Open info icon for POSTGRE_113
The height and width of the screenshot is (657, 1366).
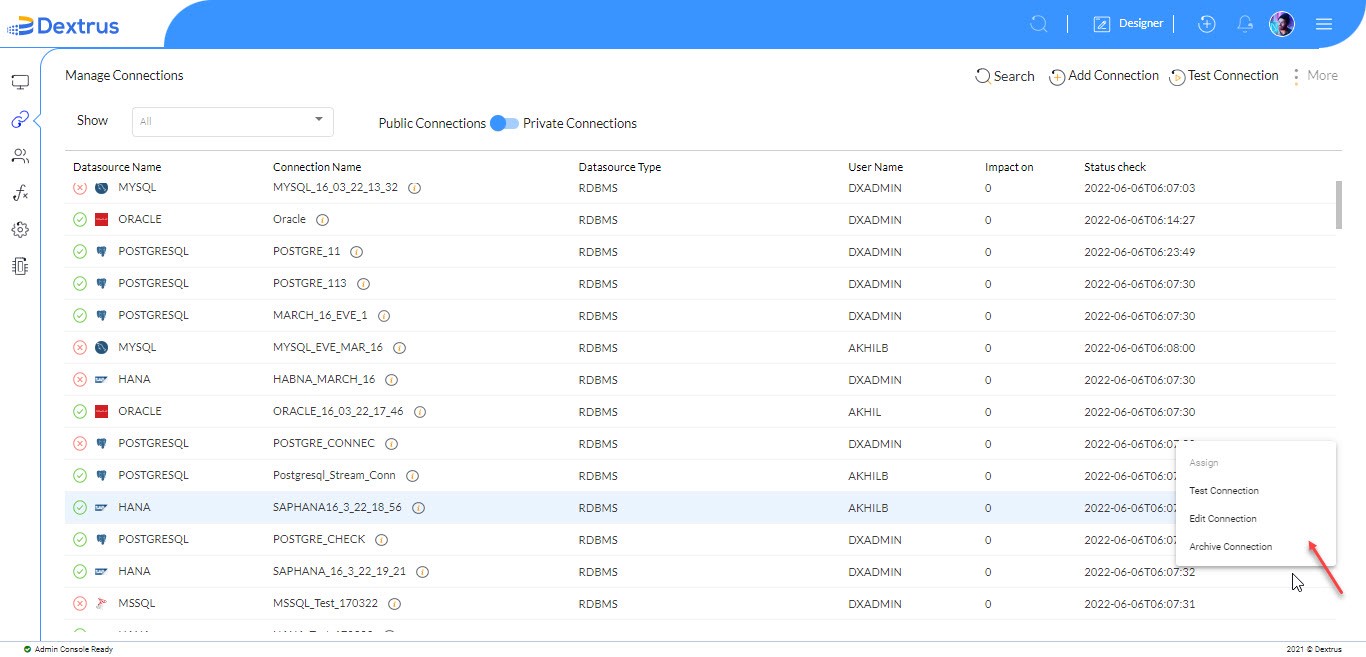click(x=363, y=284)
